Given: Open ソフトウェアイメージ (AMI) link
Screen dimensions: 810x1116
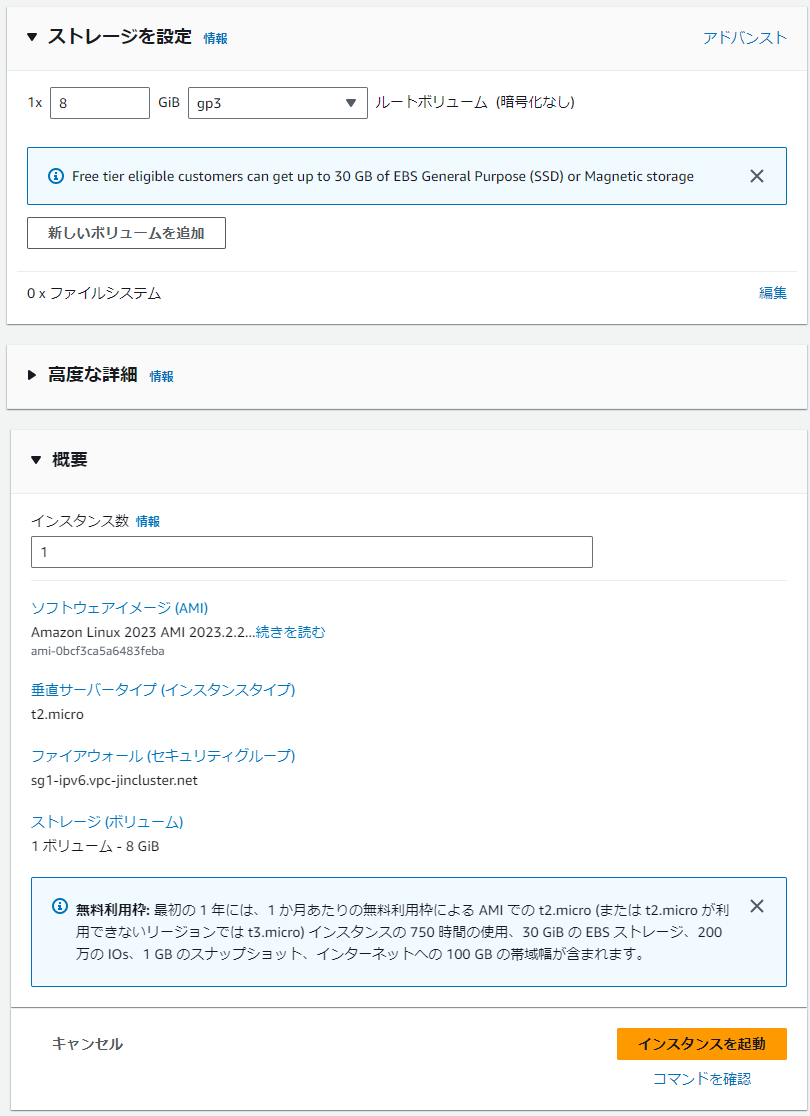Looking at the screenshot, I should 119,608.
